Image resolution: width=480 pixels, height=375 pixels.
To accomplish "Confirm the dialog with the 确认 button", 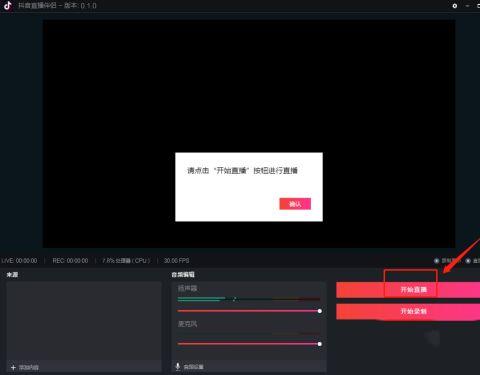I will (295, 204).
